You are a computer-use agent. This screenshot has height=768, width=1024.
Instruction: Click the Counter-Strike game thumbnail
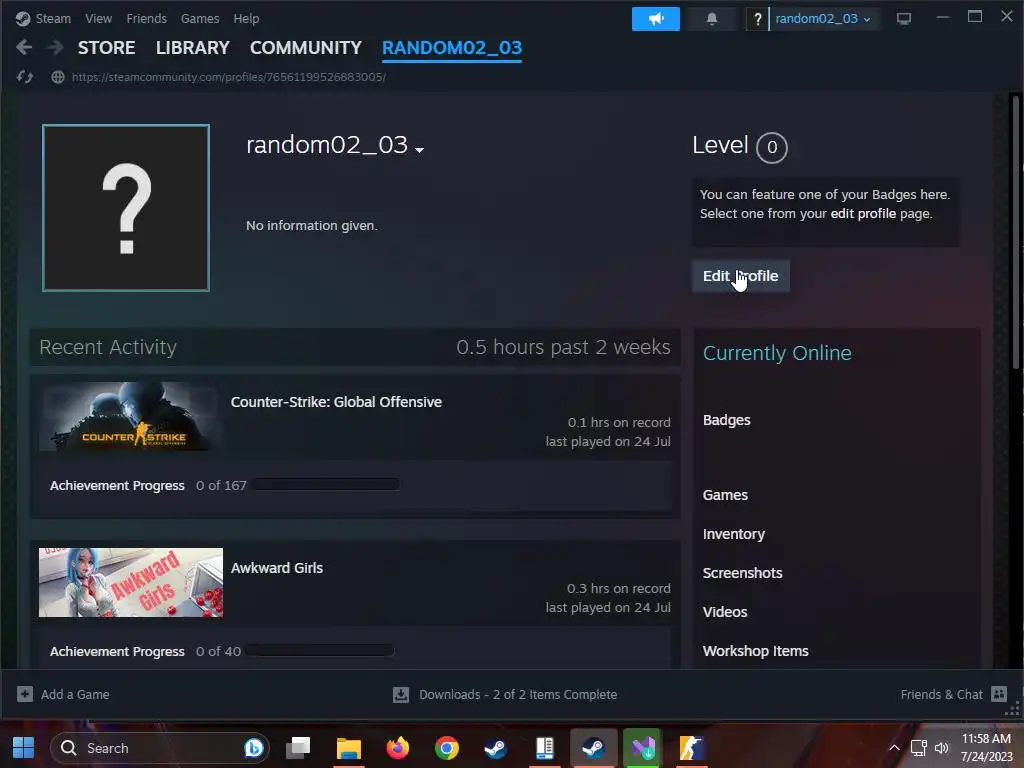(x=131, y=417)
